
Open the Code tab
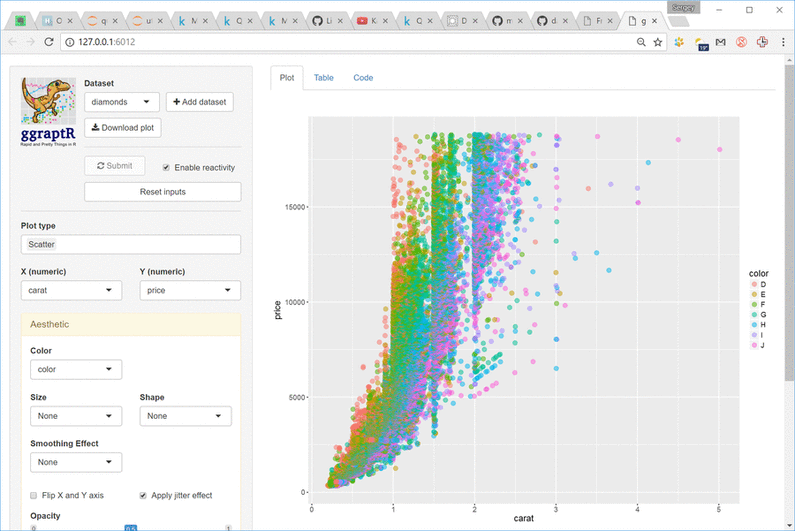[x=363, y=77]
